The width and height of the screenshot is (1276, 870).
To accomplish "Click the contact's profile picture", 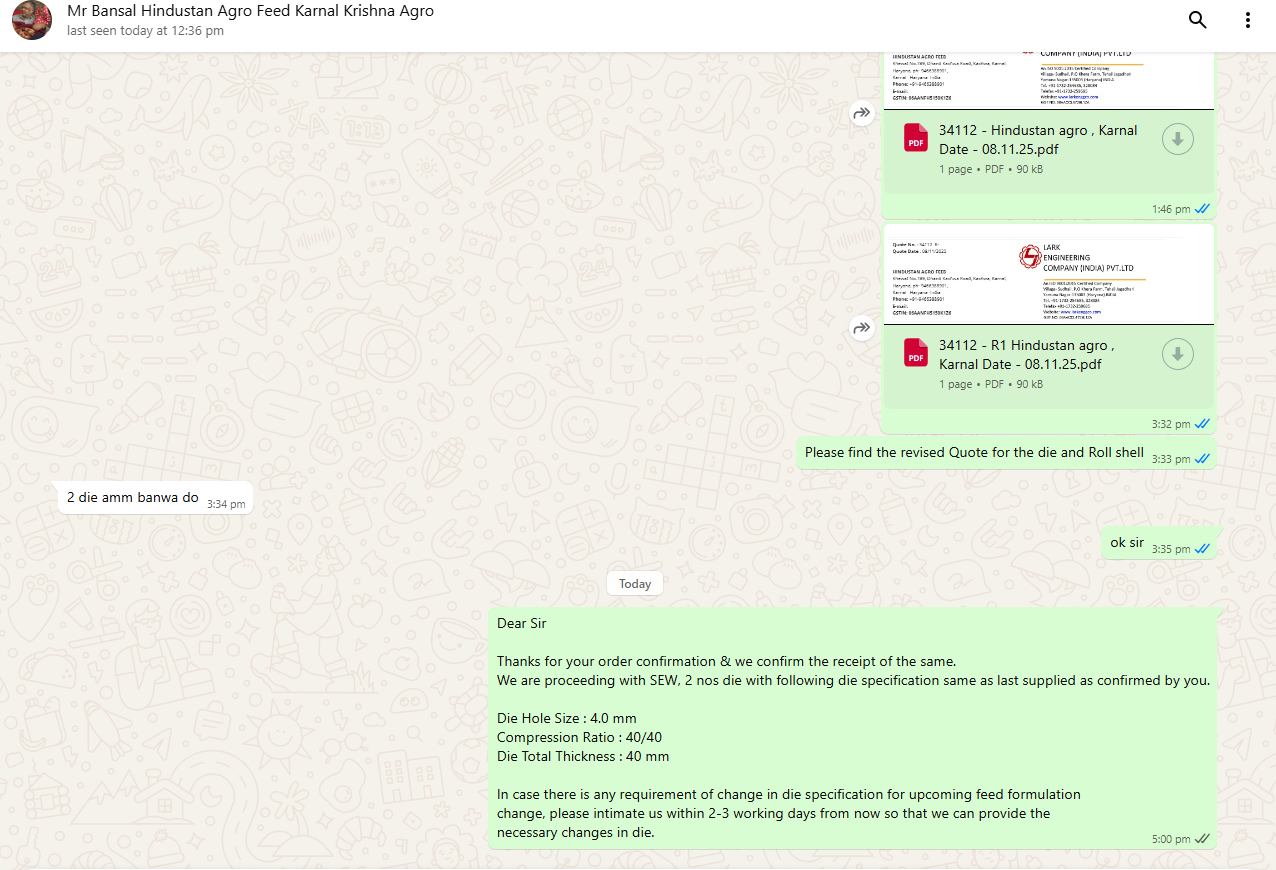I will [x=32, y=20].
